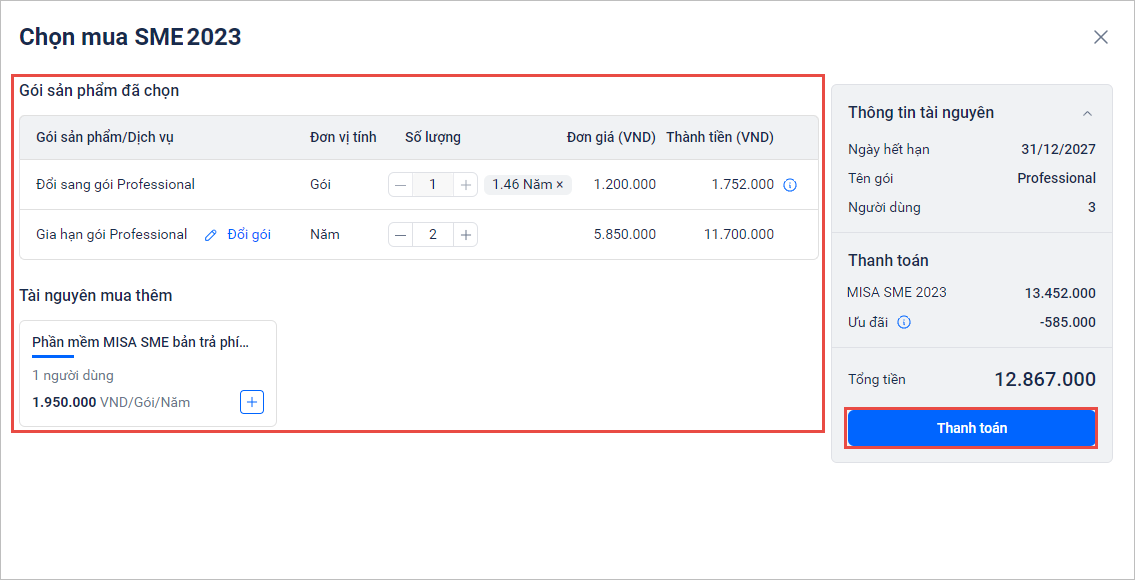This screenshot has width=1135, height=580.
Task: Select the Phần mềm MISA SME bản trả phí card title
Action: point(140,342)
